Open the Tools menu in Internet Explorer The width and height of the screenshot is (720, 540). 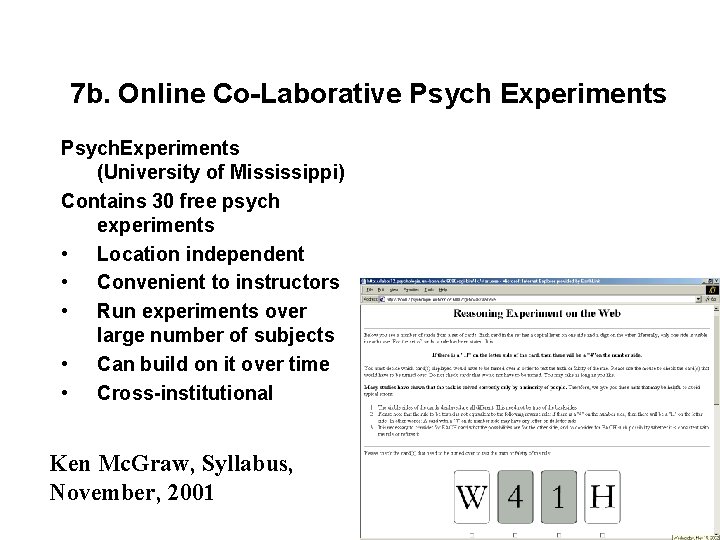point(429,290)
